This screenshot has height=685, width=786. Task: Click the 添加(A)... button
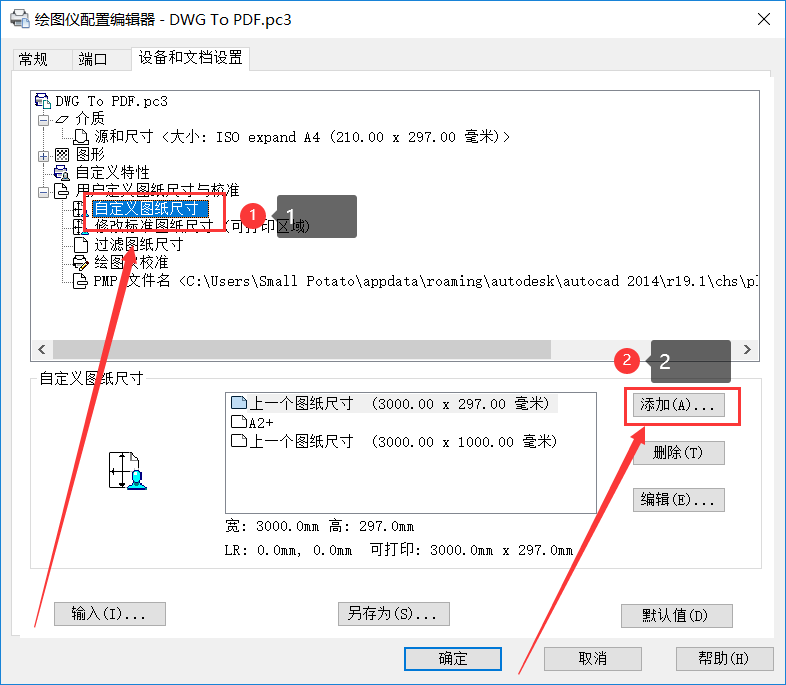679,405
